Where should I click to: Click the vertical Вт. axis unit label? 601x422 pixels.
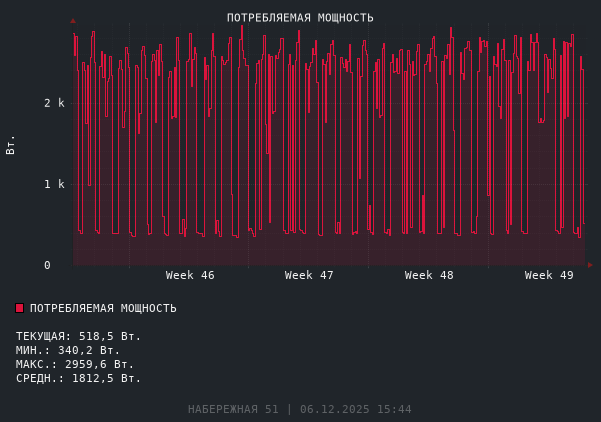[x=11, y=144]
